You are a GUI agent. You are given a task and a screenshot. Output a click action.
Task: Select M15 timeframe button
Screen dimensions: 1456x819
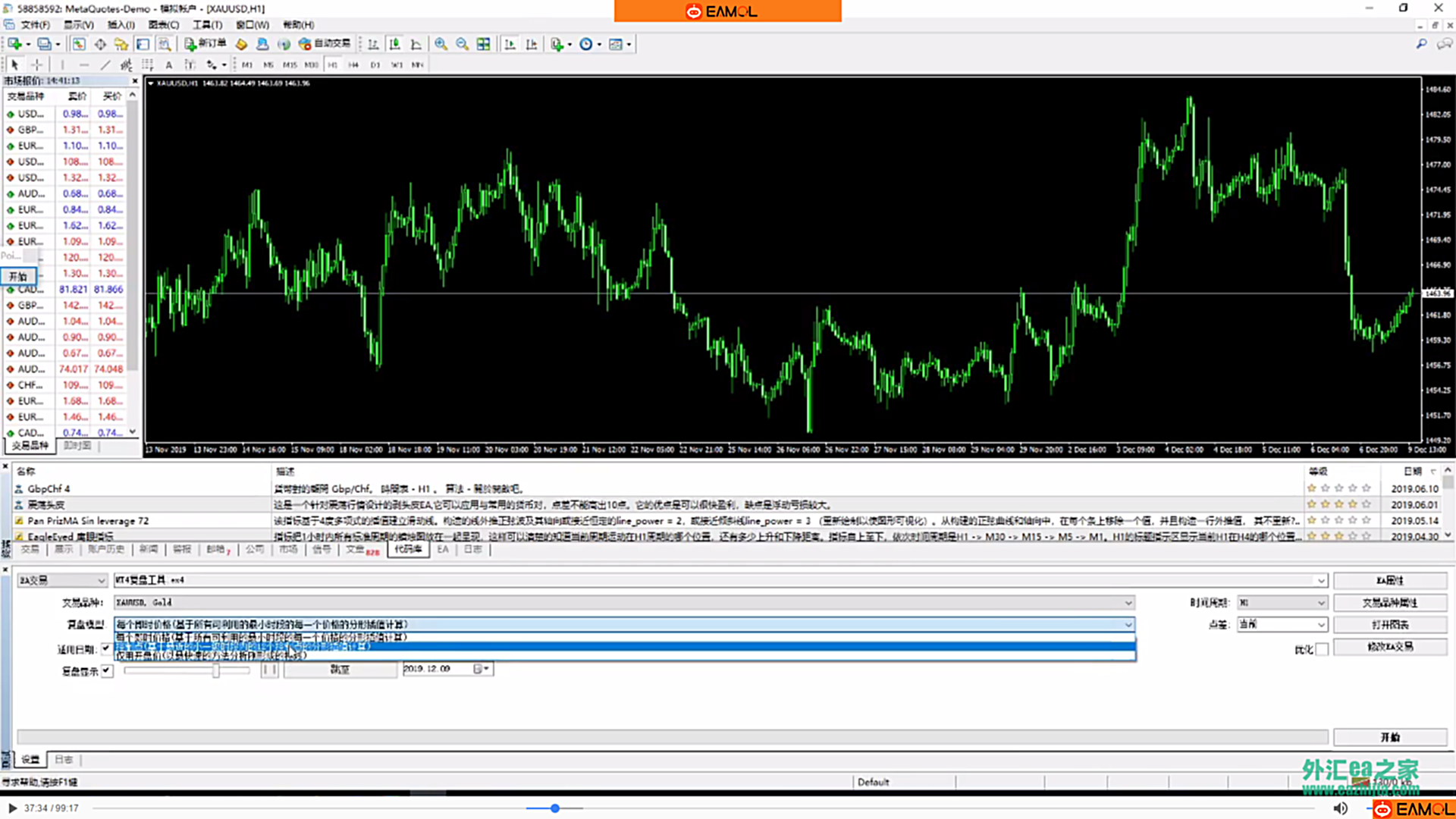point(290,64)
